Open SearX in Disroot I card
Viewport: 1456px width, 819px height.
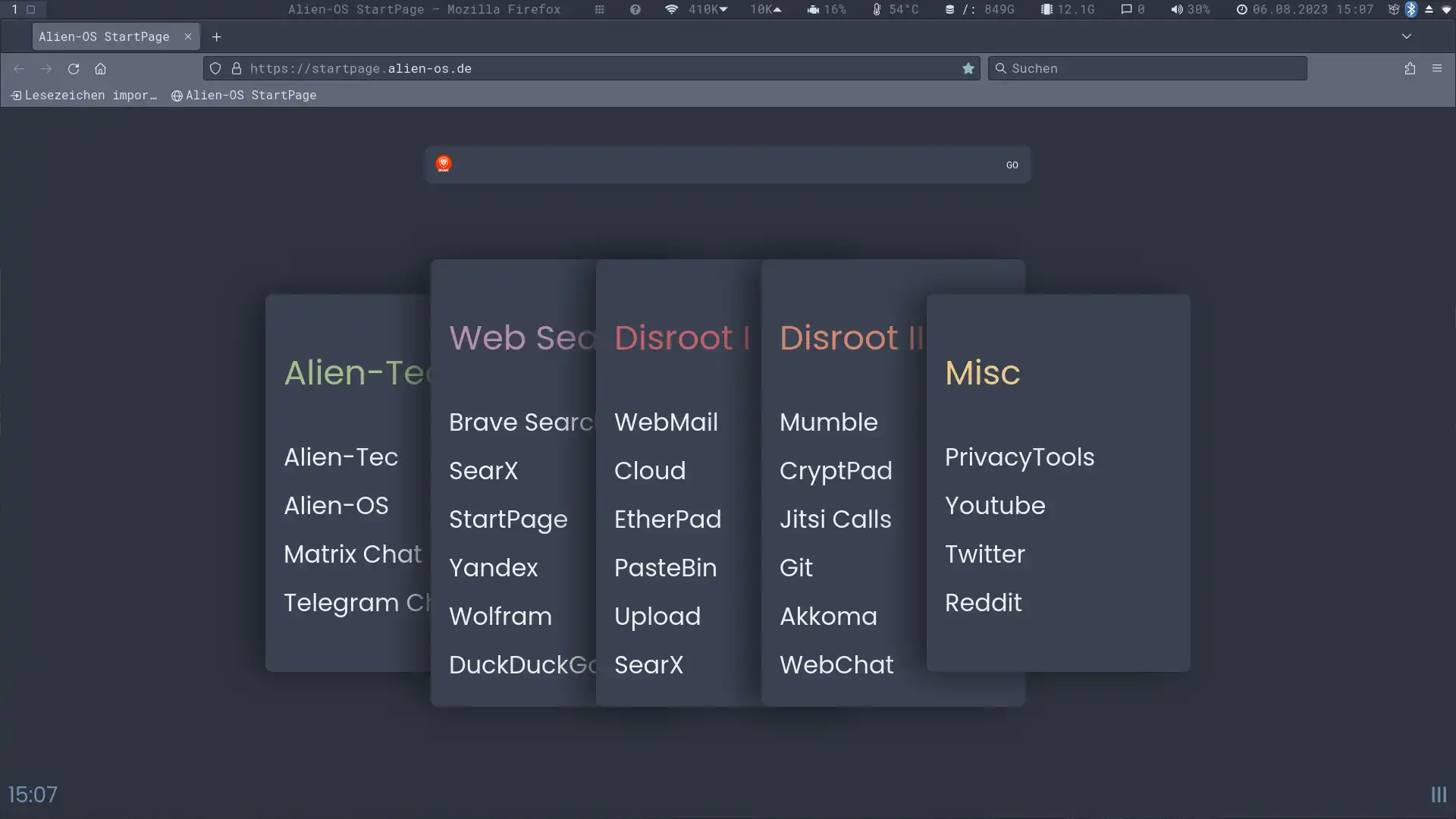click(648, 665)
